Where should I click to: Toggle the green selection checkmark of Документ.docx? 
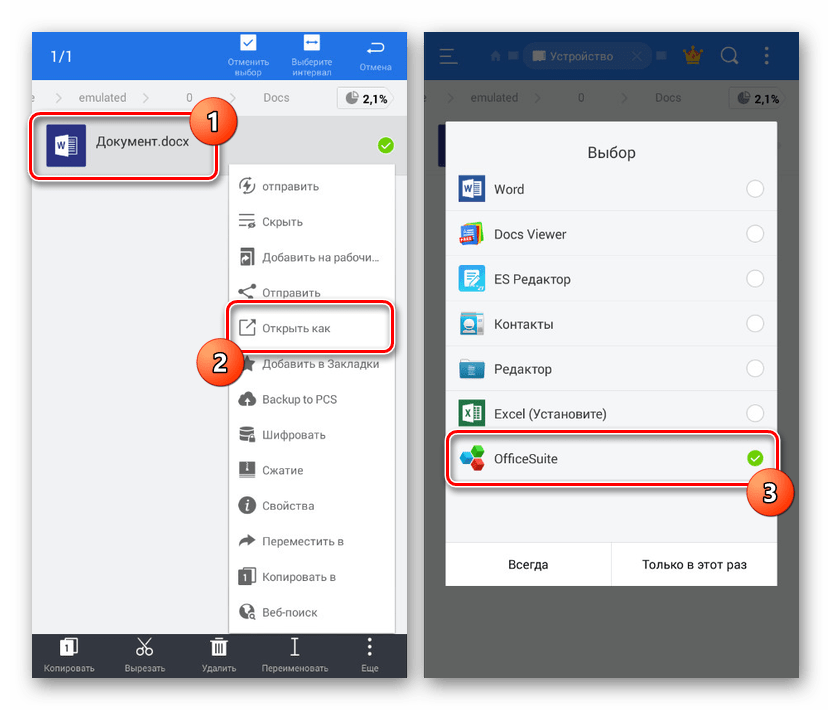(386, 145)
